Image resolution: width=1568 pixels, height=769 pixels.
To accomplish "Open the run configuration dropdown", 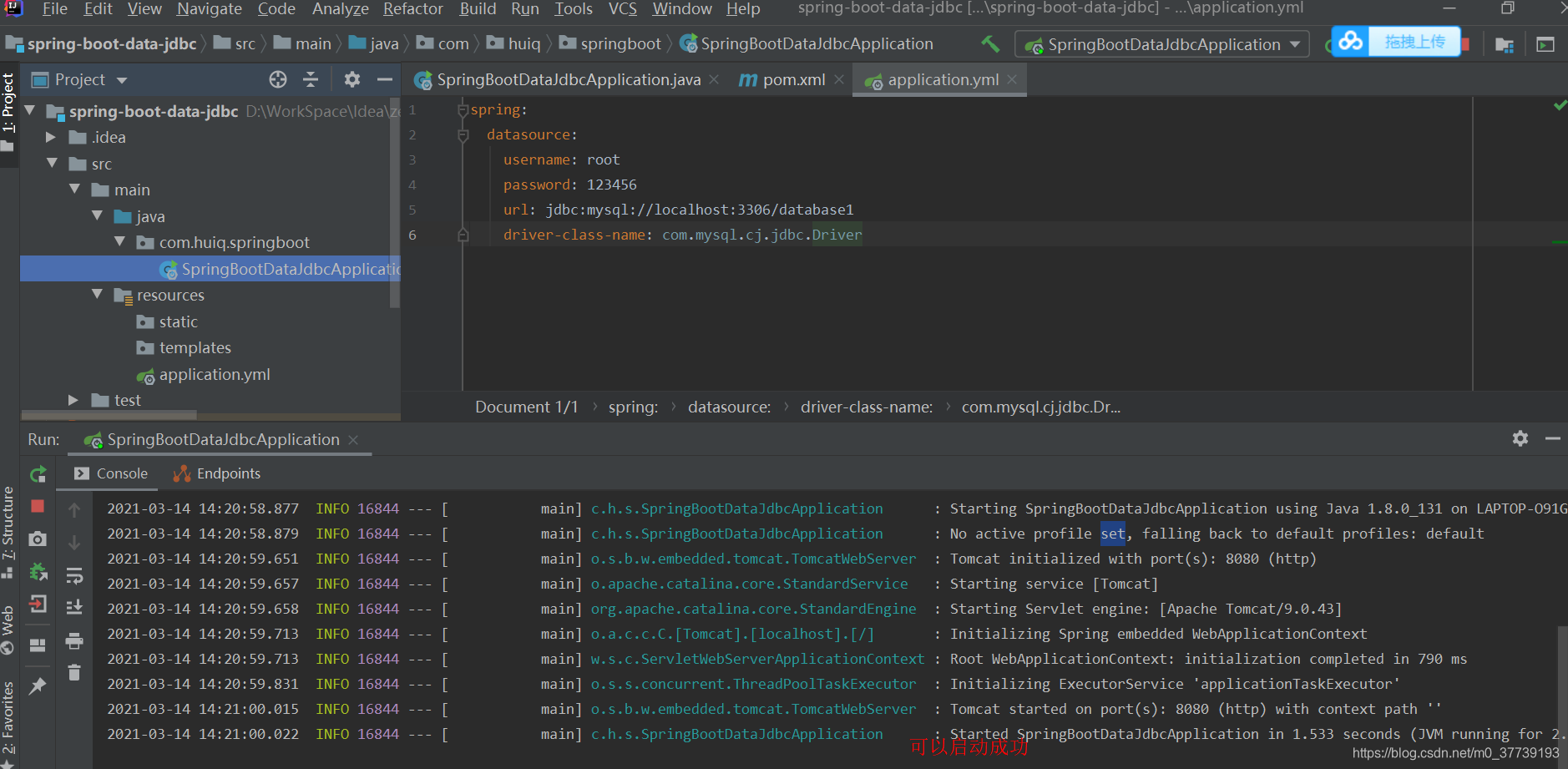I will 1161,44.
